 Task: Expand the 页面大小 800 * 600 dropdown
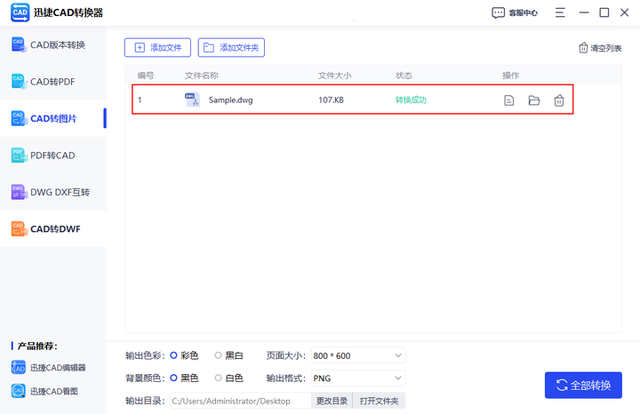pos(358,356)
